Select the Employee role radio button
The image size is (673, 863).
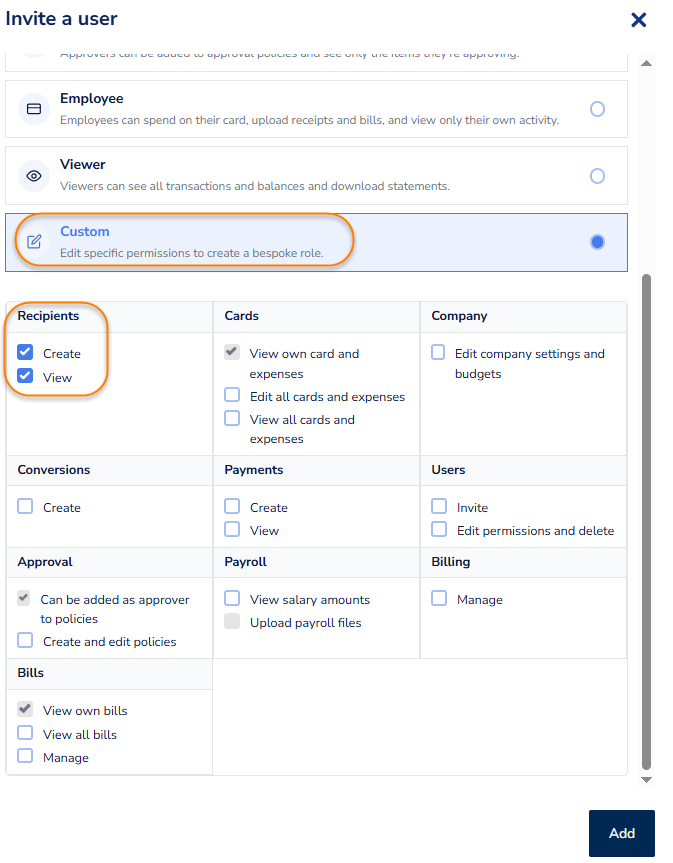coord(597,109)
